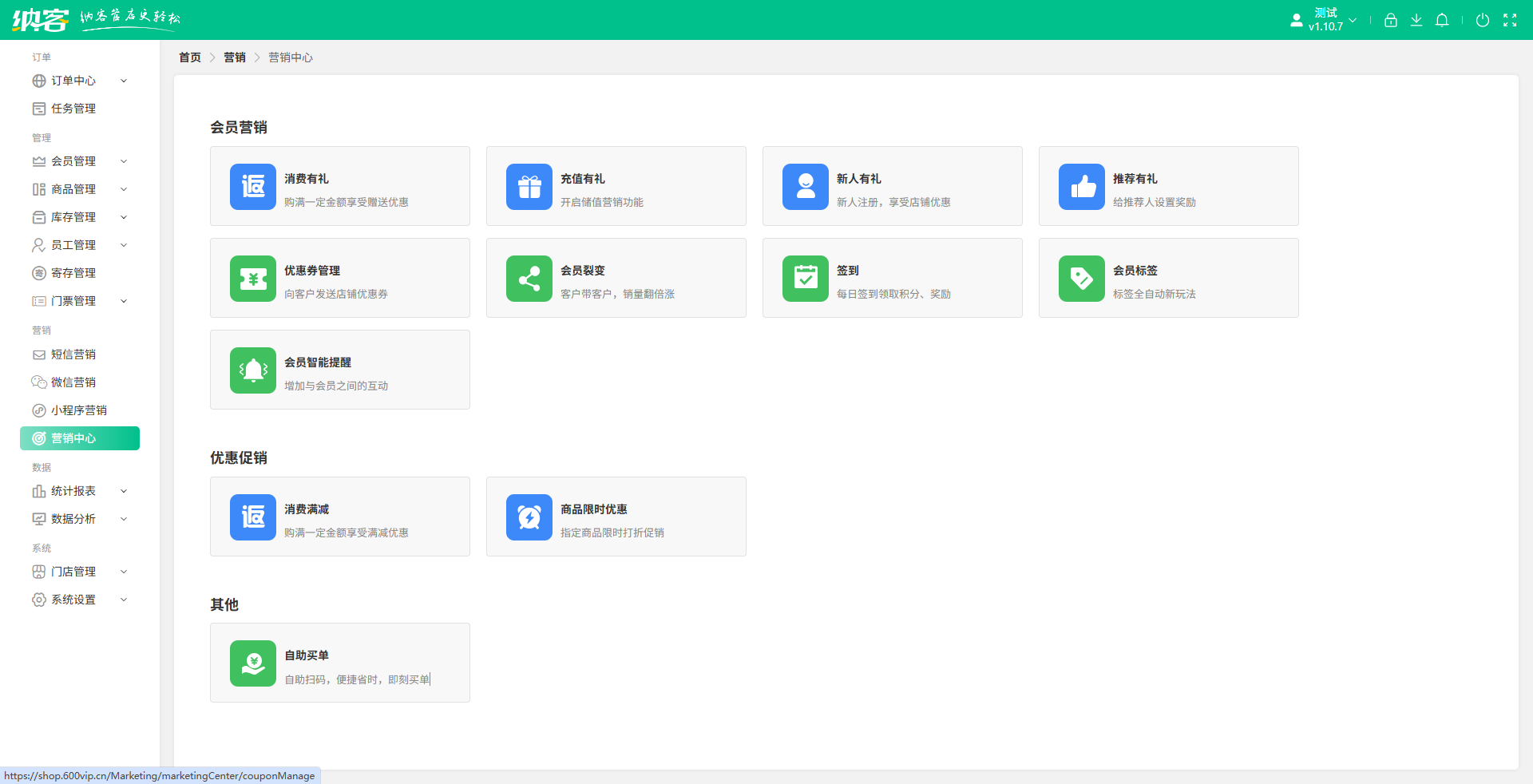The image size is (1533, 784).
Task: Toggle fullscreen mode icon
Action: tap(1509, 21)
